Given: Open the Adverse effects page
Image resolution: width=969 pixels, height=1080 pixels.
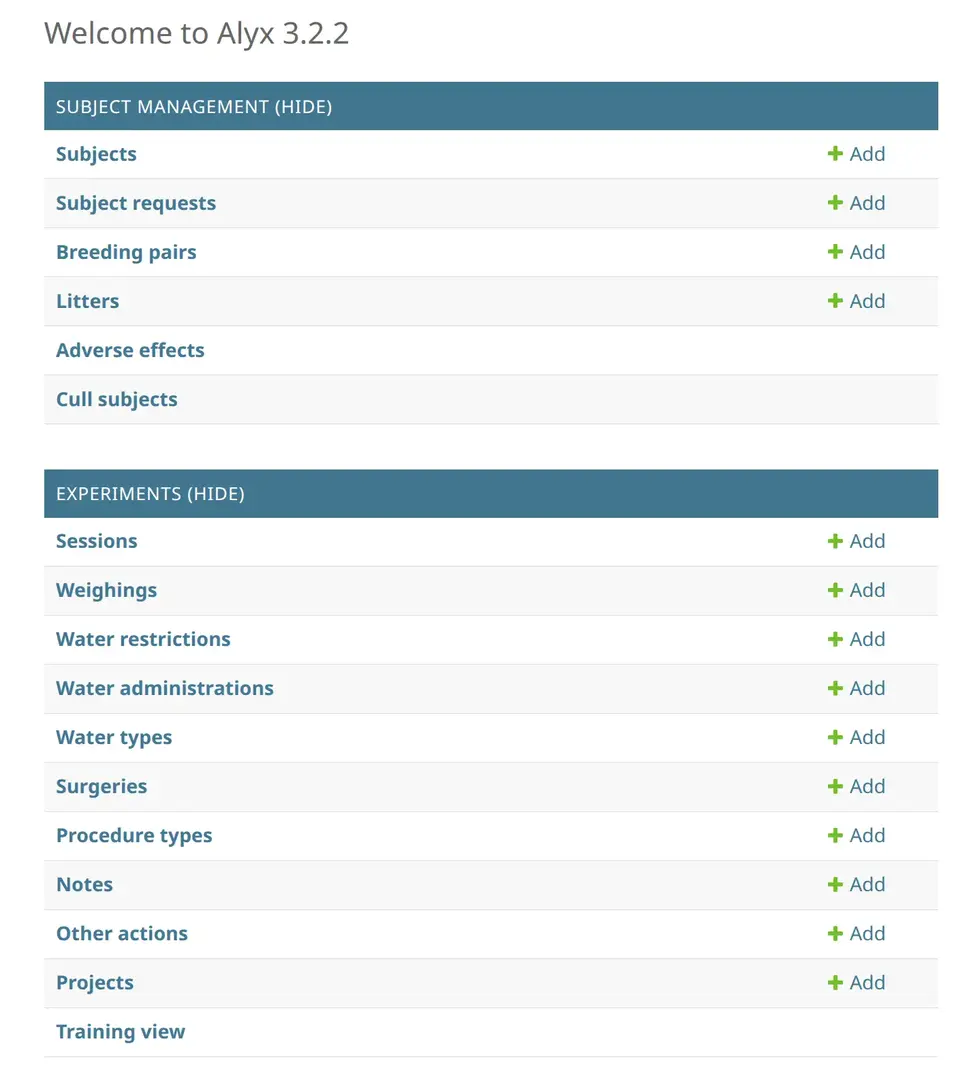Looking at the screenshot, I should click(130, 349).
